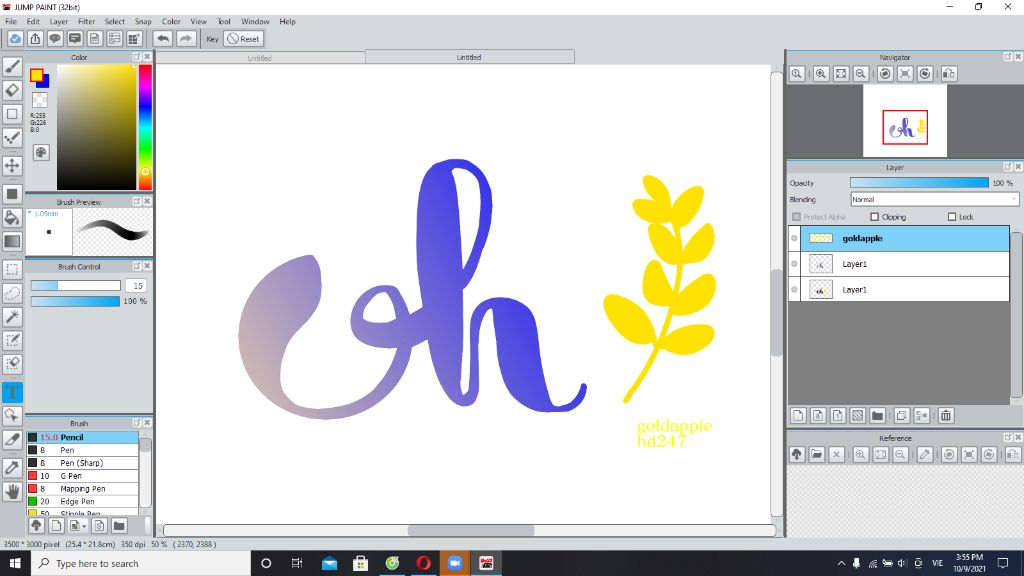Click the halftone layer icon in Layer panel
Image resolution: width=1024 pixels, height=576 pixels.
(x=857, y=415)
